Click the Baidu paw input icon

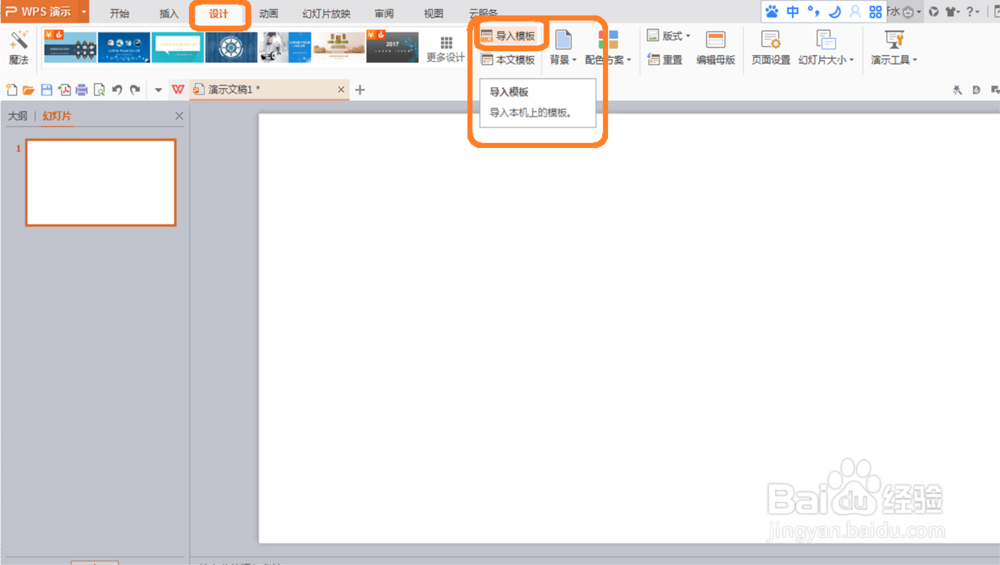pos(772,11)
